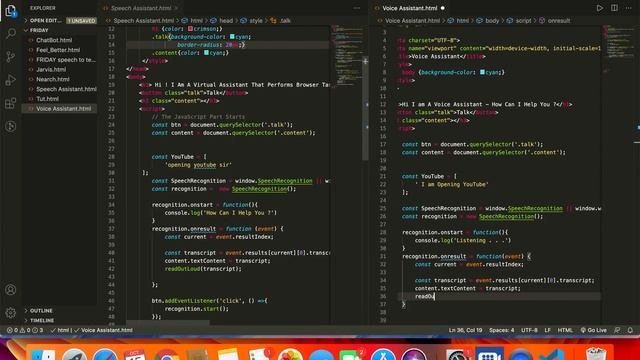Open the crimson color swatch on line 12
The image size is (640, 360).
[190, 29]
